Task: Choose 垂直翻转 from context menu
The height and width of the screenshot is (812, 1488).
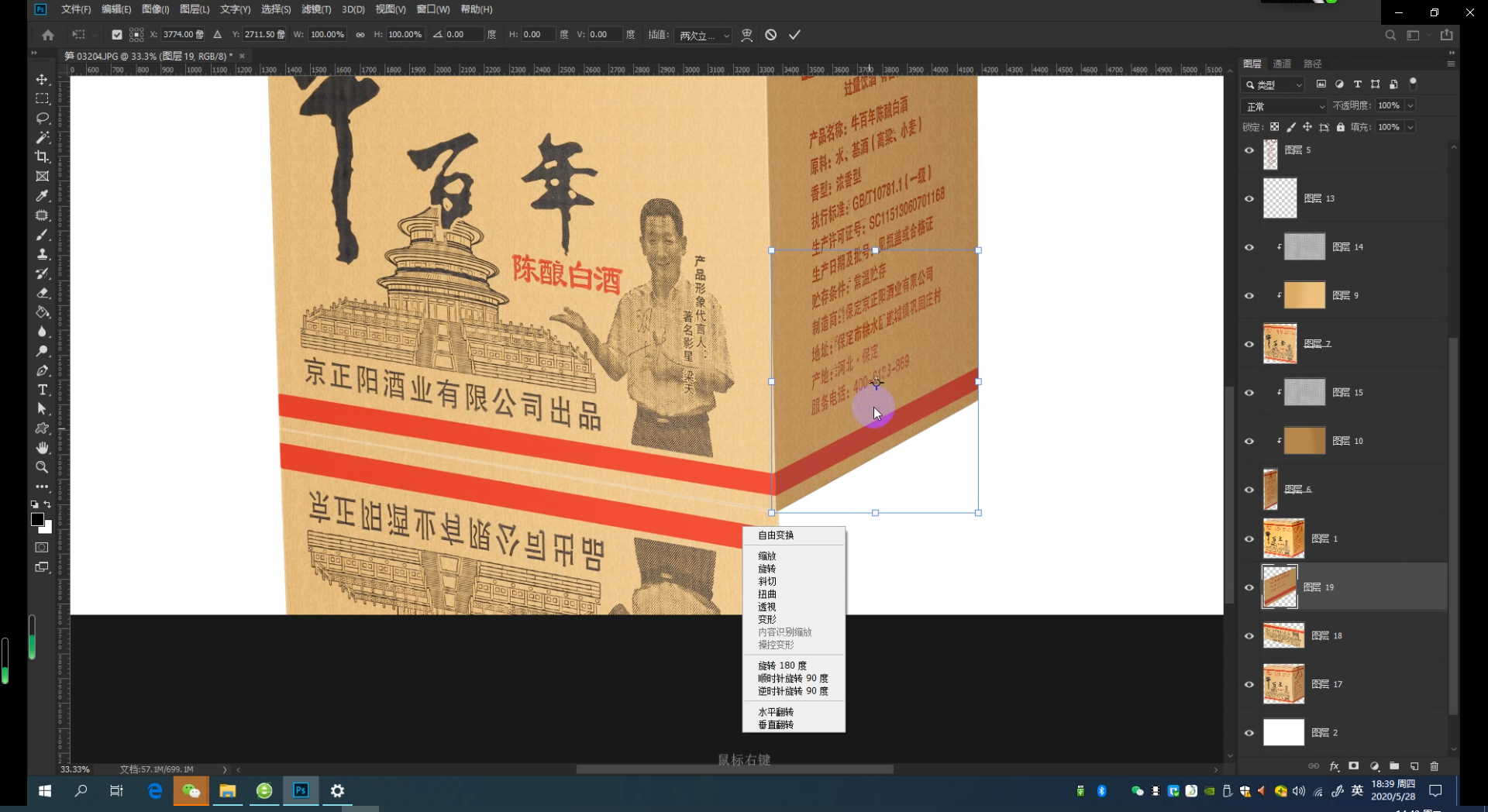Action: [x=794, y=725]
